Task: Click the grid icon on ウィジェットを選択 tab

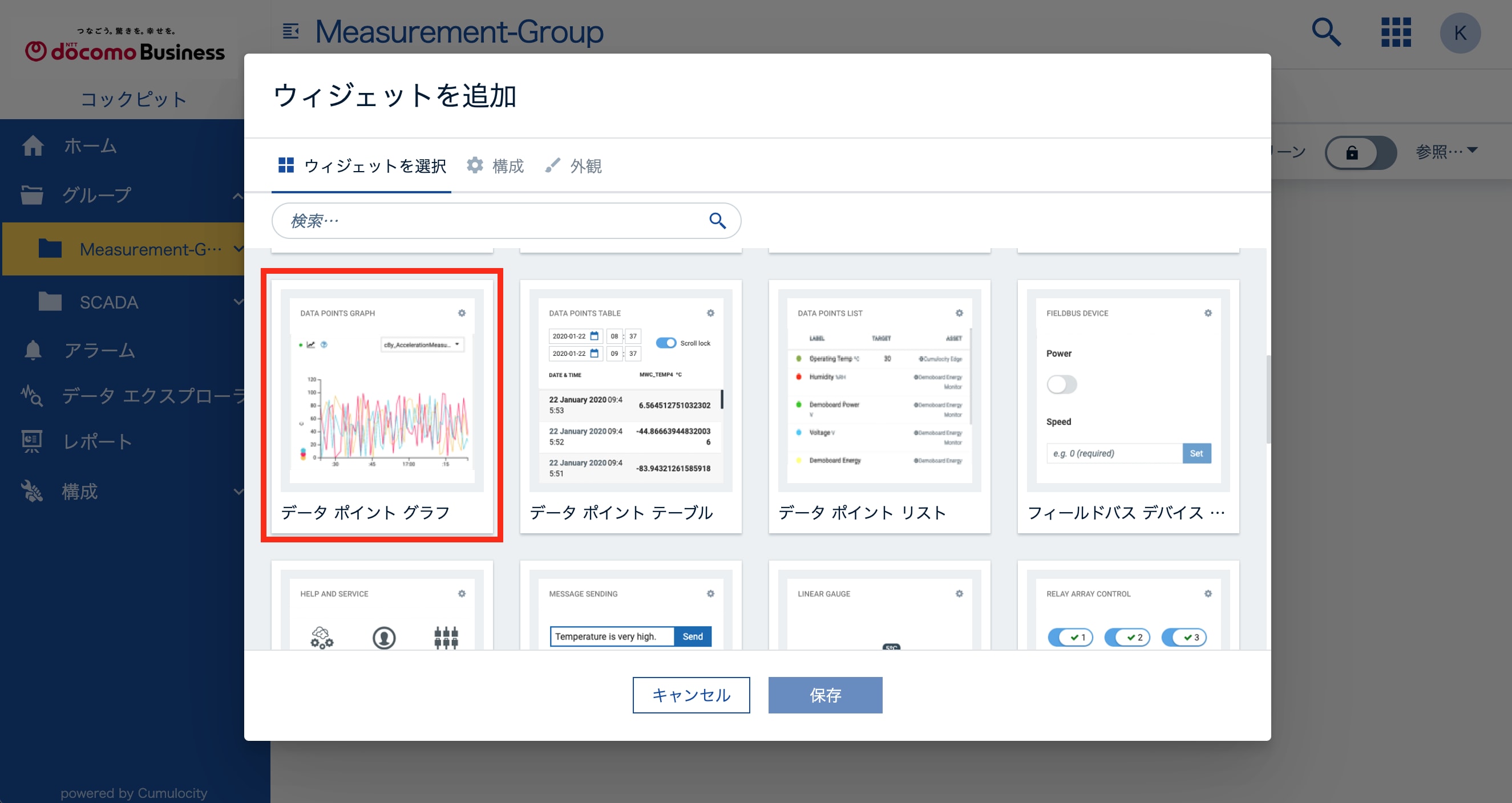Action: (286, 165)
